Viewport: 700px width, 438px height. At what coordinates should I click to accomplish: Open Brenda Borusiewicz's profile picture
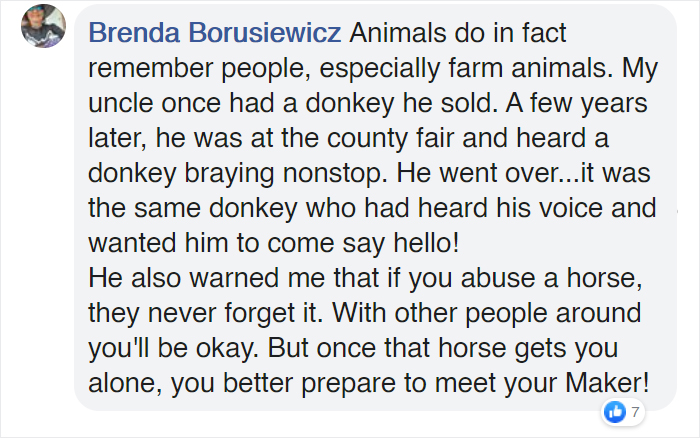coord(43,25)
